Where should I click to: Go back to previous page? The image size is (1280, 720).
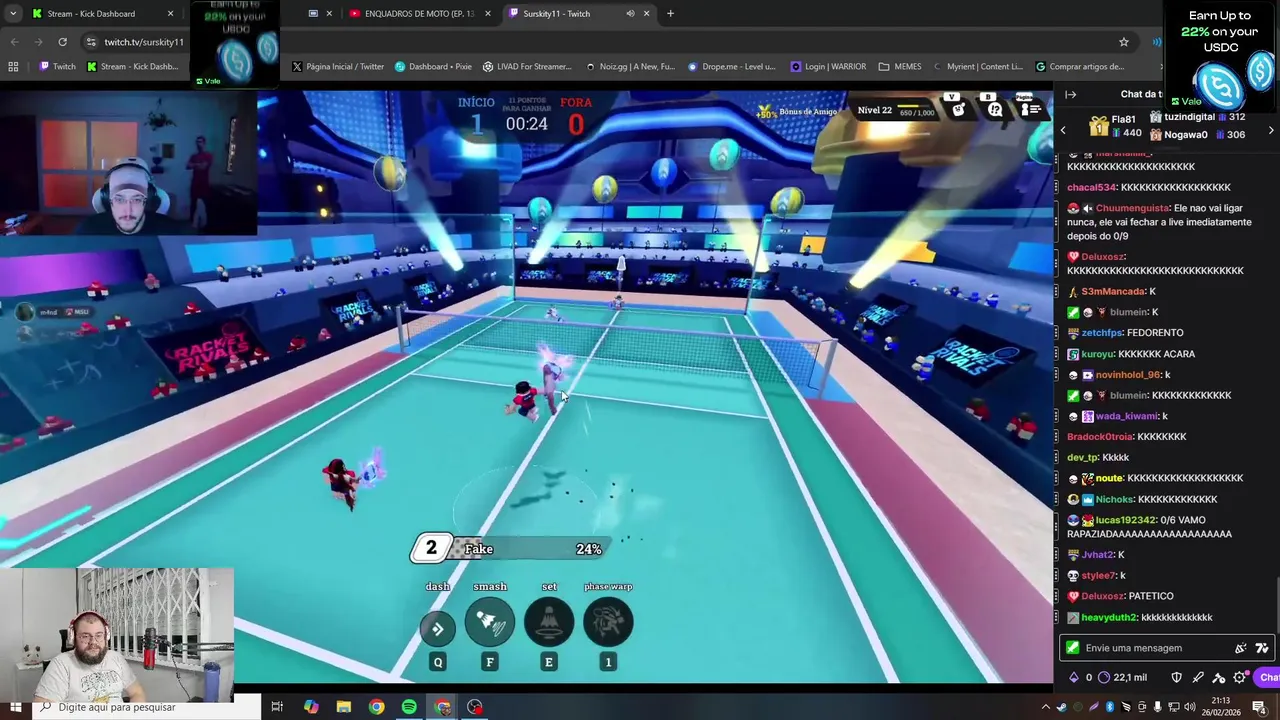[x=14, y=42]
